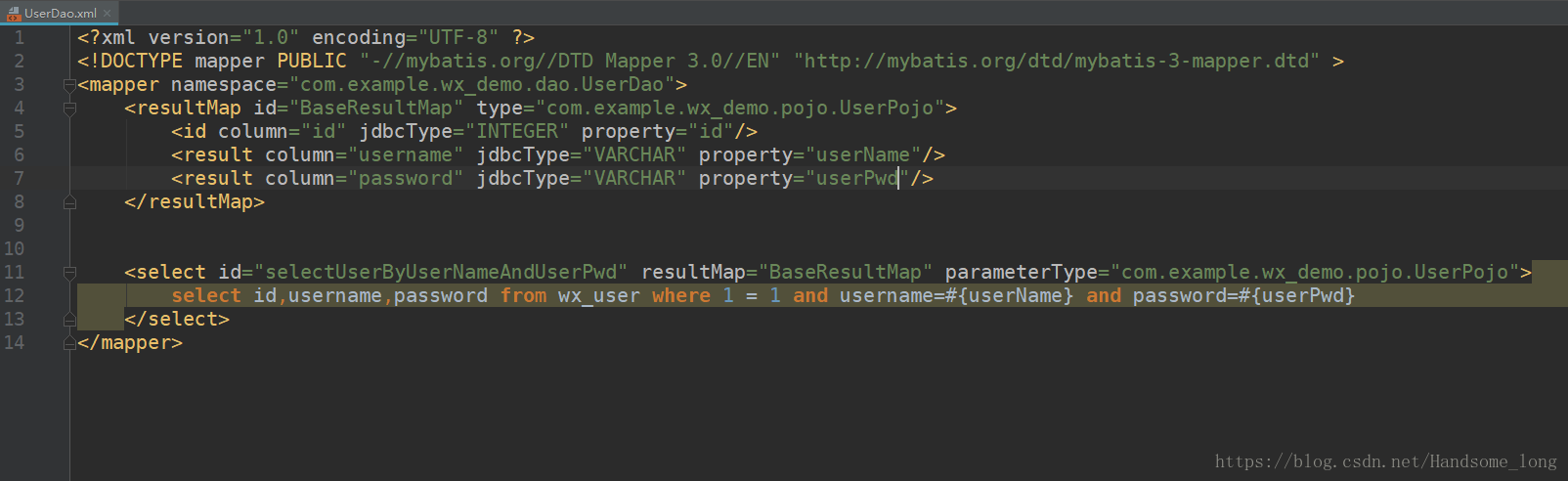Click the "from" keyword in SQL statement
Image resolution: width=1568 pixels, height=481 pixels.
[x=523, y=295]
